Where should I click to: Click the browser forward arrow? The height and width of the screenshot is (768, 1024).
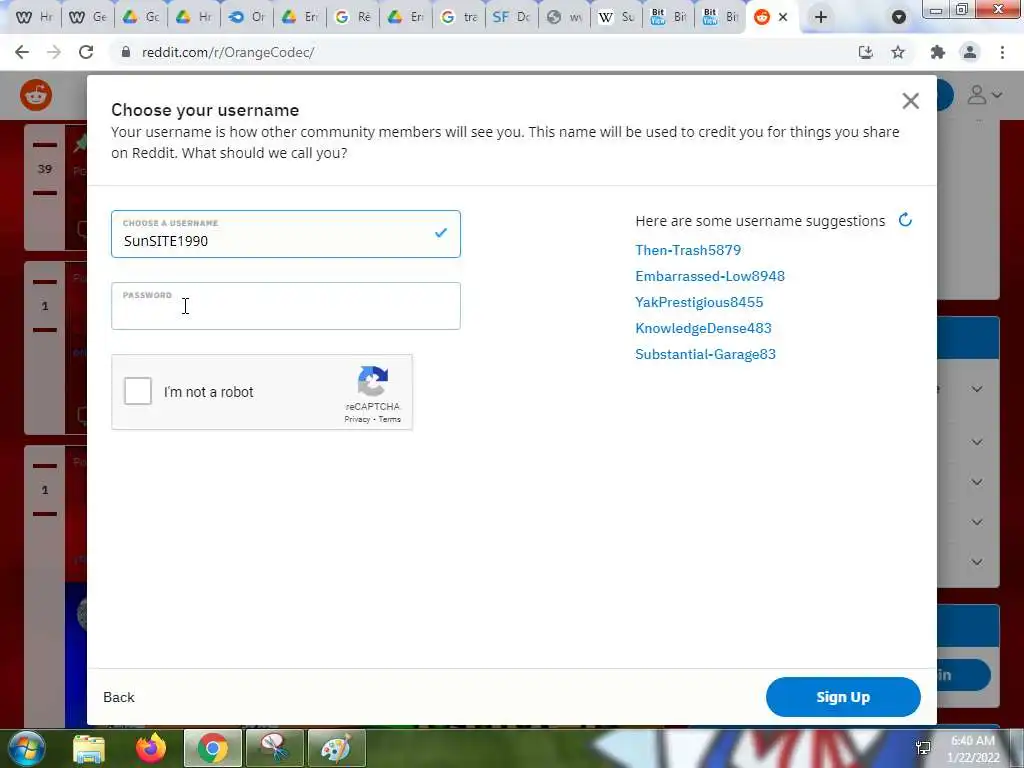(x=54, y=52)
